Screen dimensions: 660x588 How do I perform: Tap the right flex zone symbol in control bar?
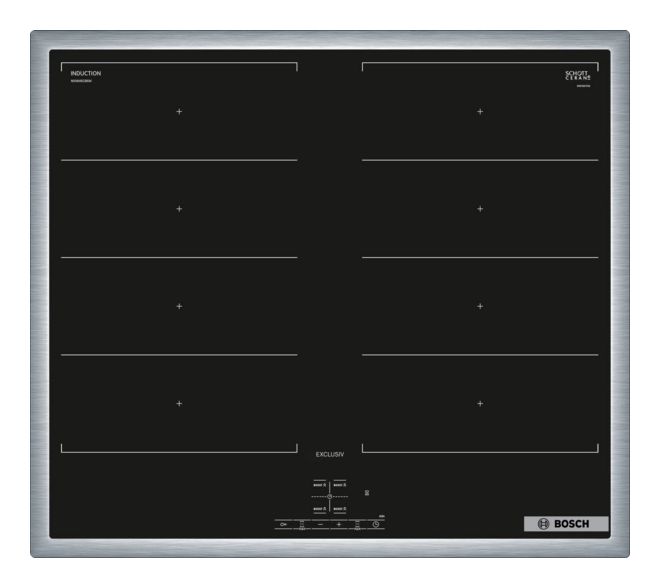[357, 525]
